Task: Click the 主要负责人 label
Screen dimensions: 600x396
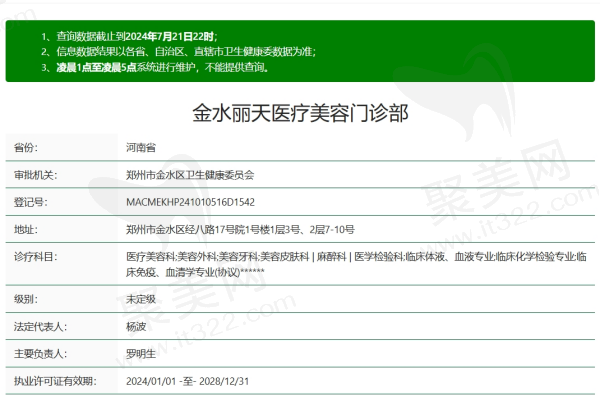Action: 40,354
